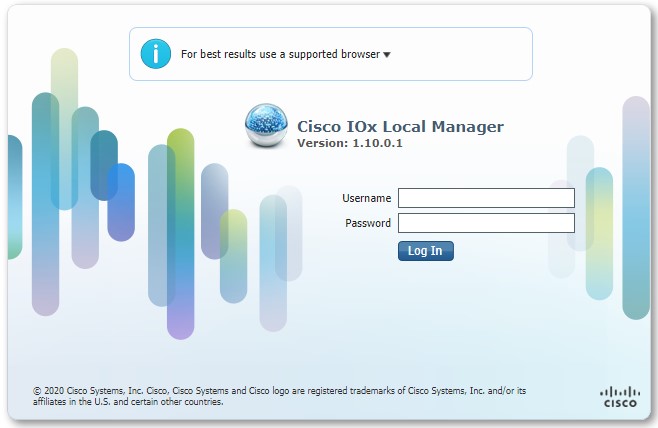This screenshot has height=428, width=658.
Task: Click the 'For best results use a supported browser' text
Action: point(280,54)
